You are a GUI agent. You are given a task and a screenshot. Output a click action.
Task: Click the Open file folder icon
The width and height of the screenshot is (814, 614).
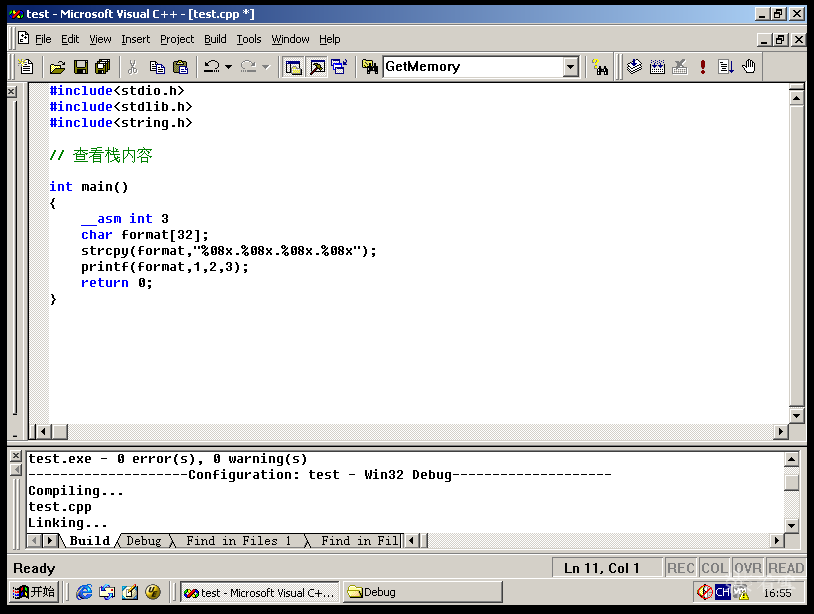[x=57, y=67]
